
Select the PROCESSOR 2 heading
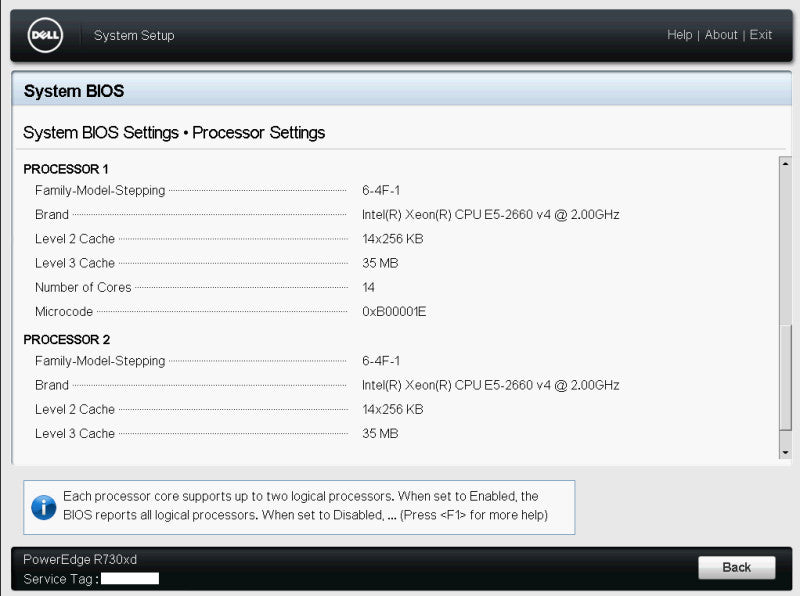(67, 339)
